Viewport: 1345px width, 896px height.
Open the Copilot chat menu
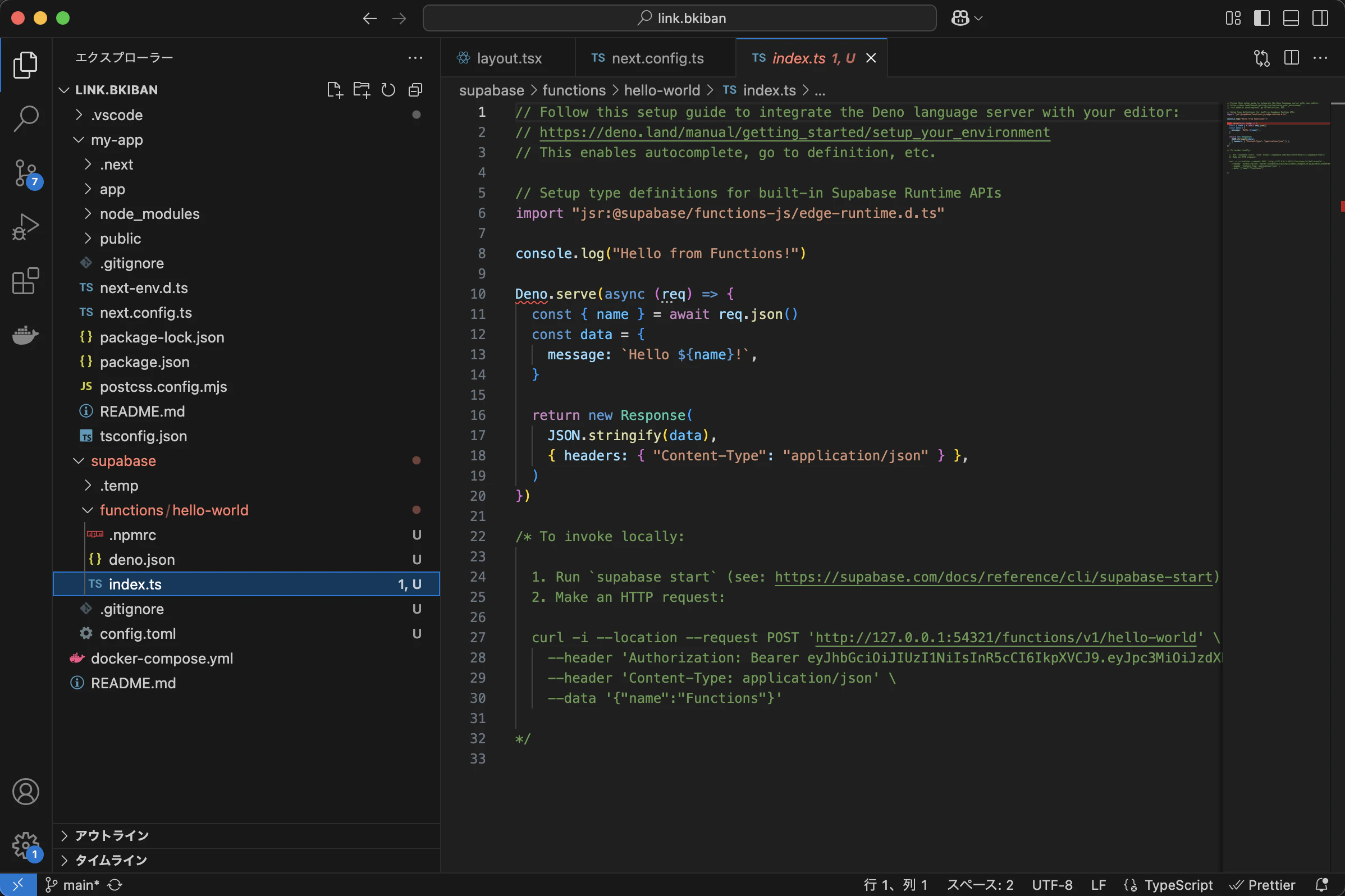pos(967,19)
